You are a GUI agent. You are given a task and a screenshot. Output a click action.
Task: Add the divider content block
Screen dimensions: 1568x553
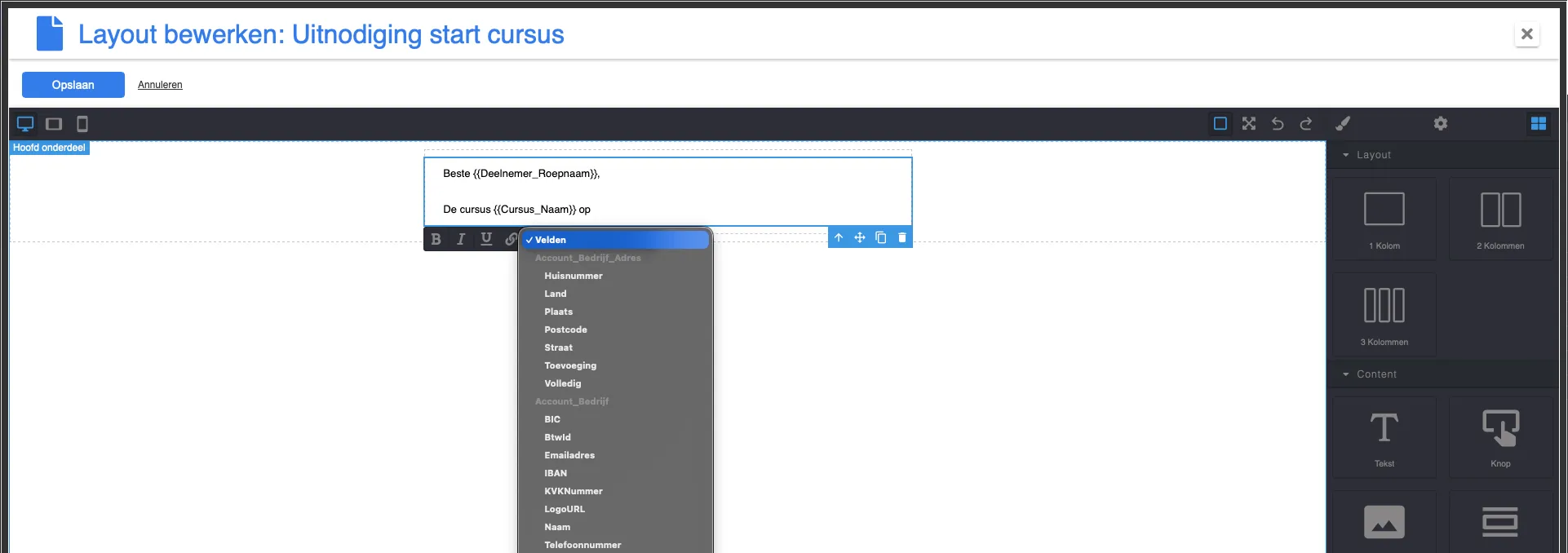click(x=1500, y=522)
